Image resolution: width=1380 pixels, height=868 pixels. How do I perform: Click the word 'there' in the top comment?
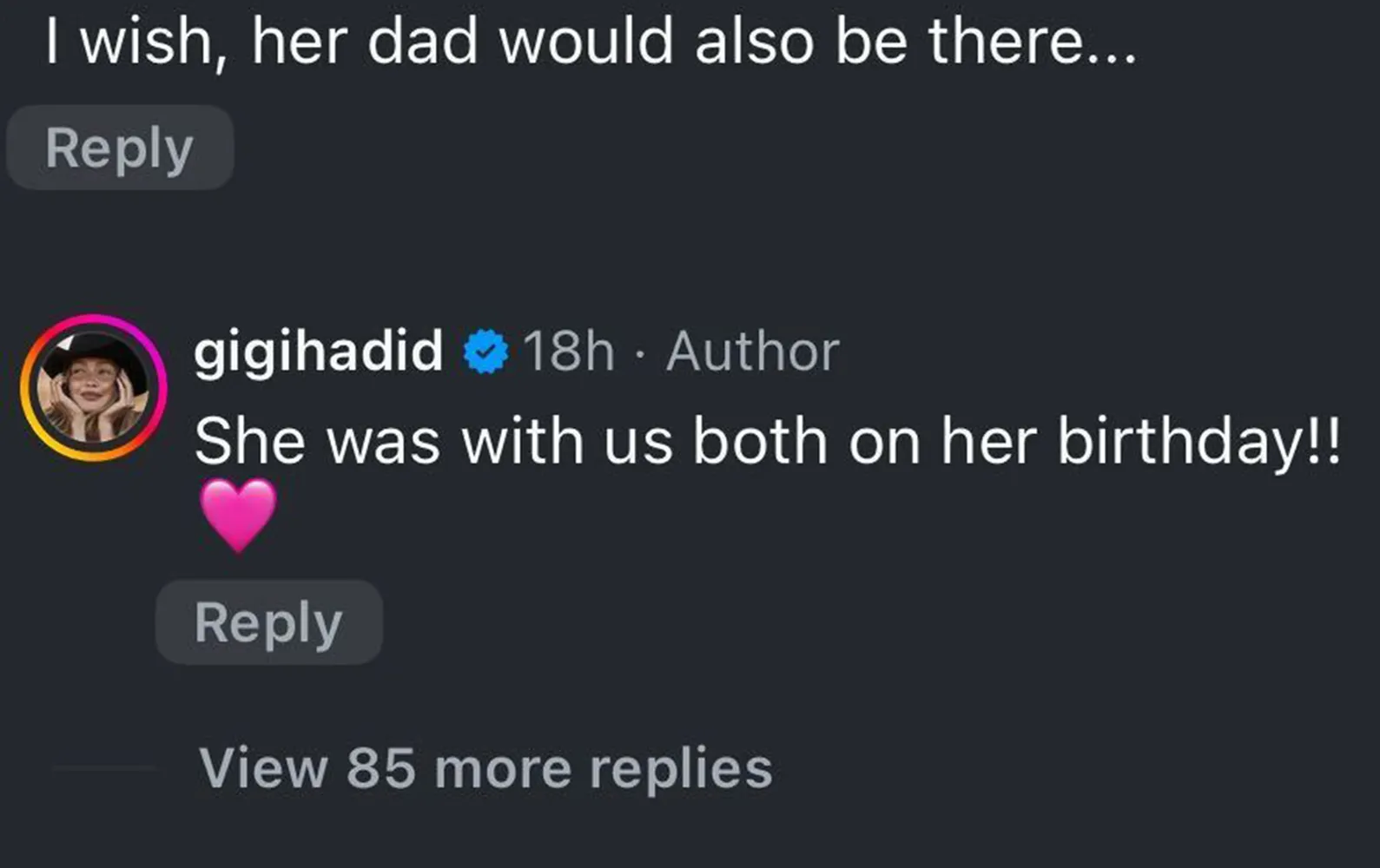[x=1003, y=42]
